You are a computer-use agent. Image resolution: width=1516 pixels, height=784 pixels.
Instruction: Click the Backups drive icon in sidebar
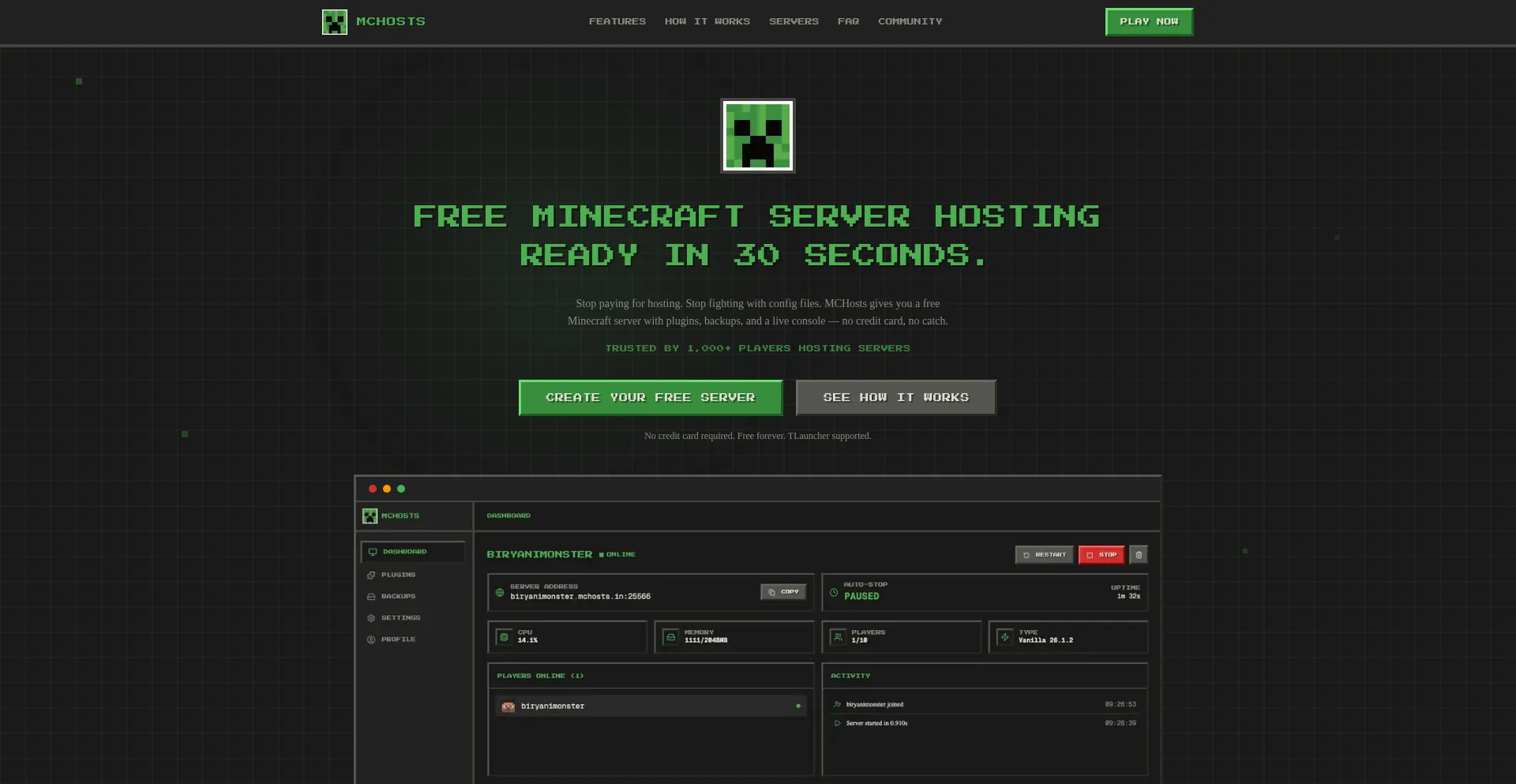(x=371, y=597)
